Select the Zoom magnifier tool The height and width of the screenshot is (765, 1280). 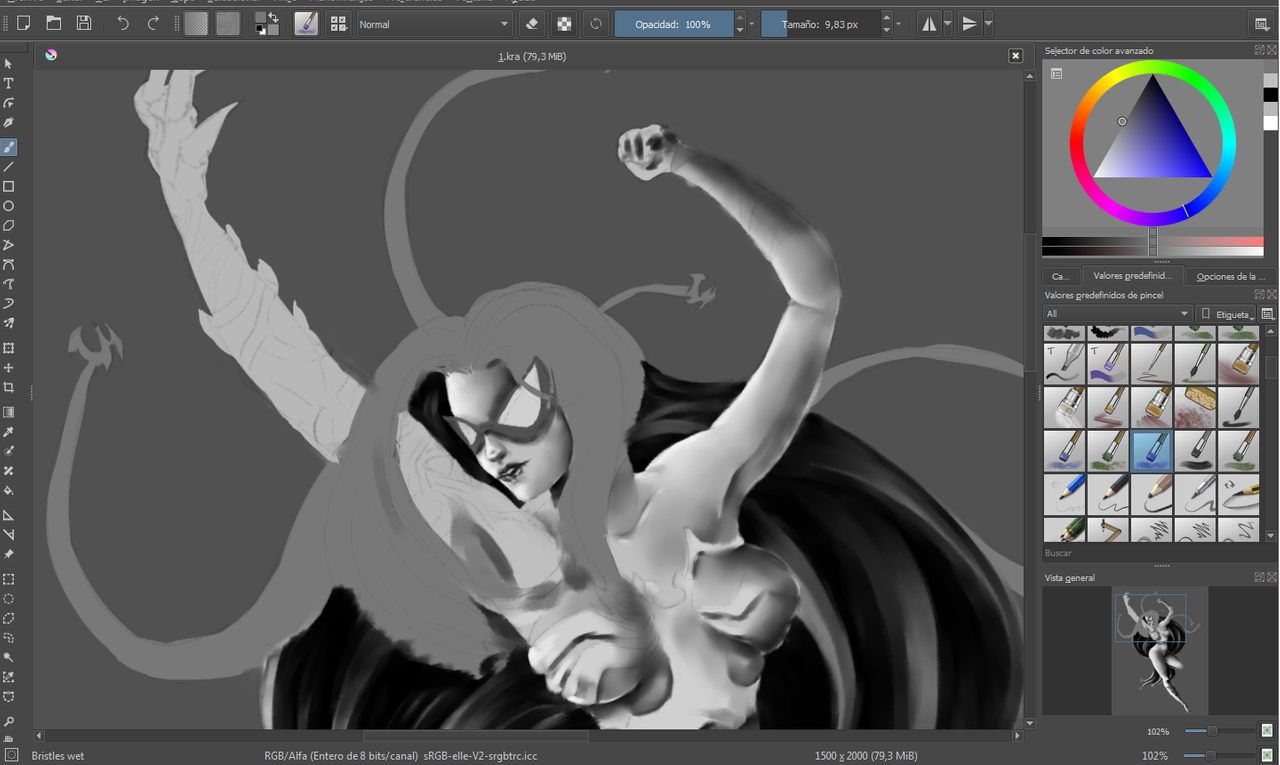point(9,721)
